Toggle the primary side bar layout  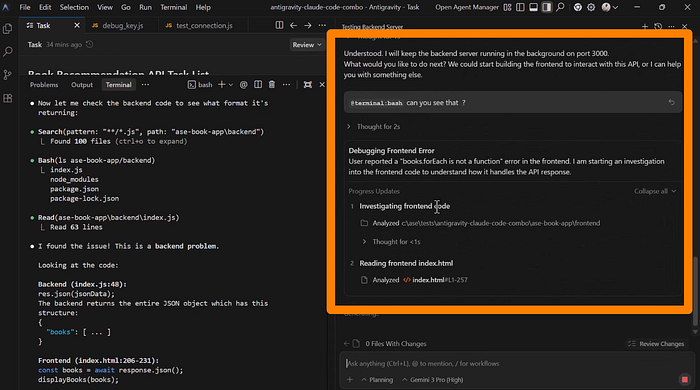(521, 7)
